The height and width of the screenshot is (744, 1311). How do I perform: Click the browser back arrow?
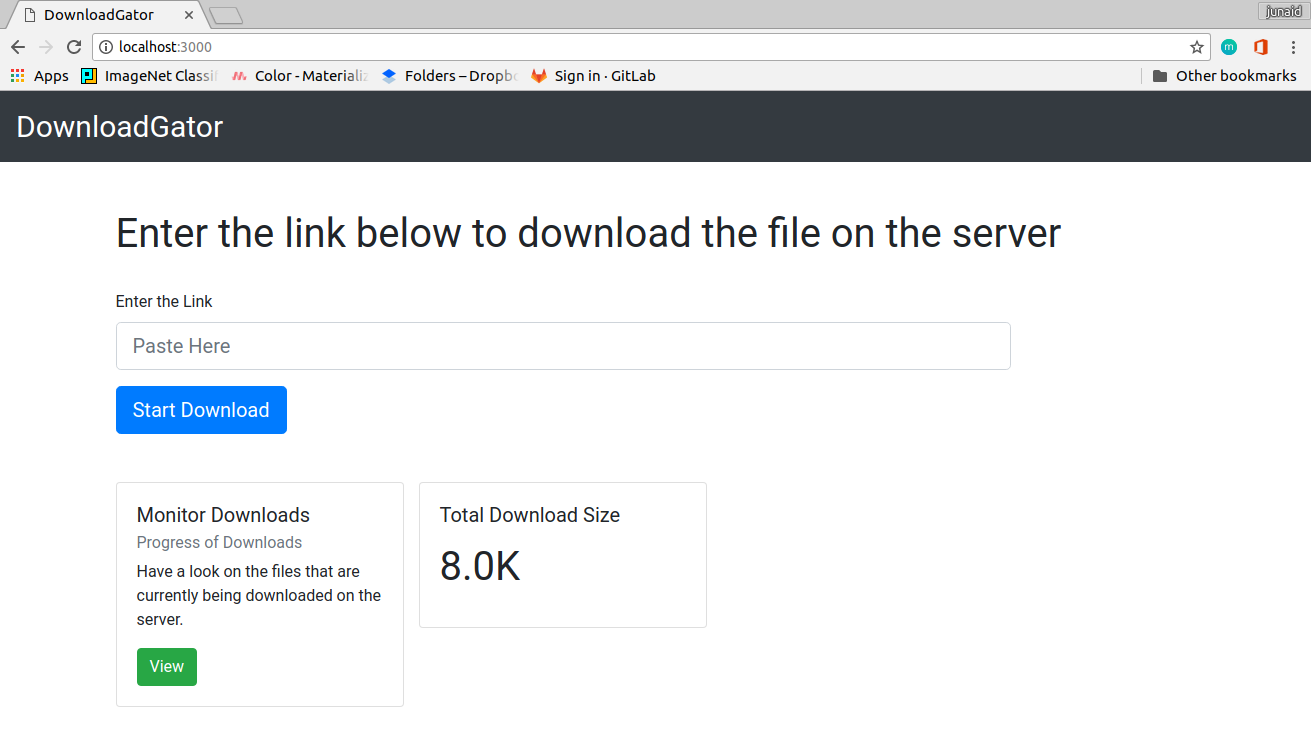(18, 47)
